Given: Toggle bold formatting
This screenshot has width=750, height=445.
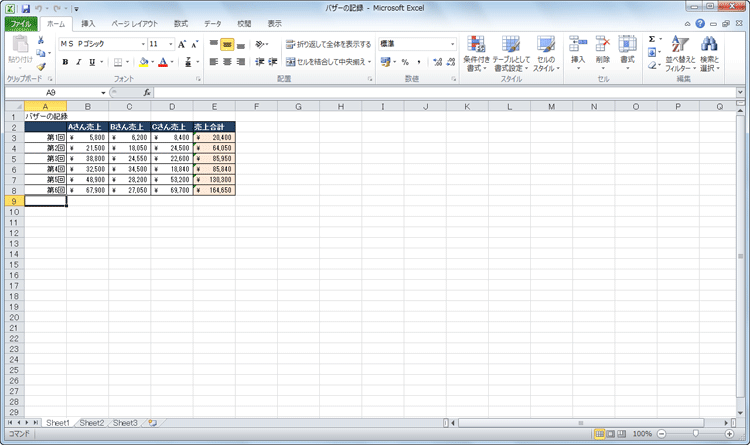Looking at the screenshot, I should [x=65, y=62].
